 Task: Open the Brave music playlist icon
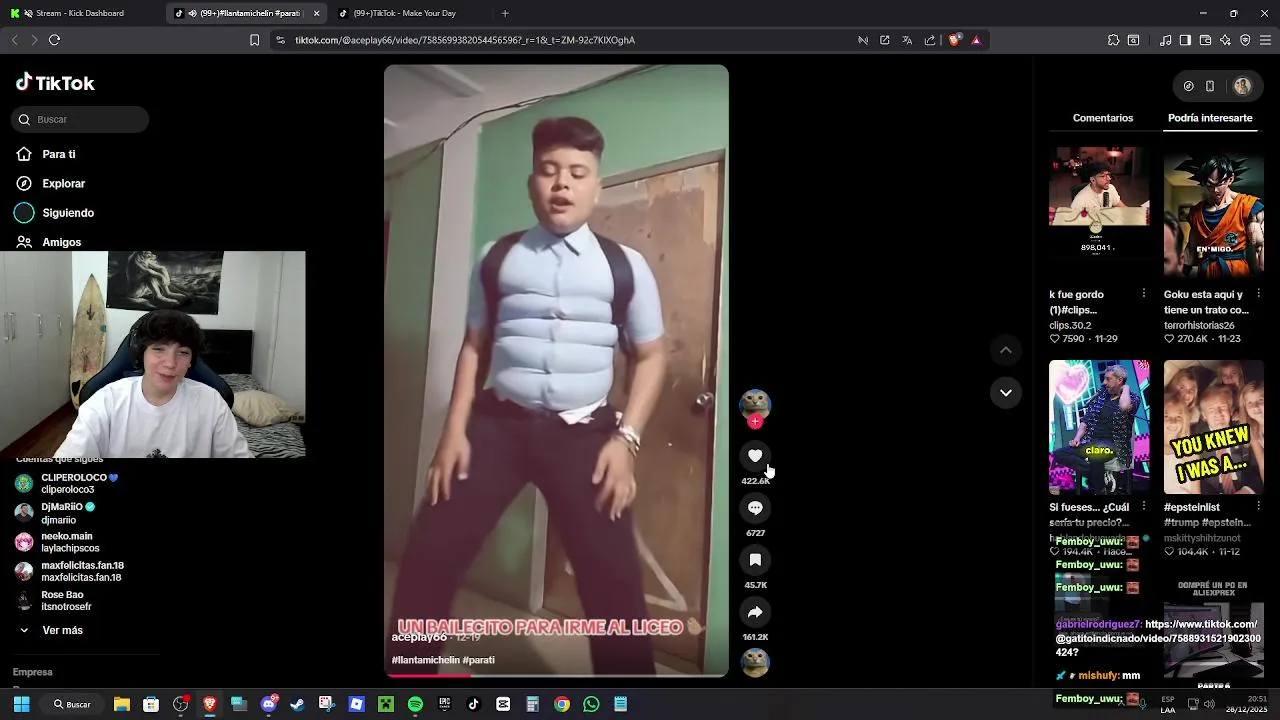(1165, 40)
